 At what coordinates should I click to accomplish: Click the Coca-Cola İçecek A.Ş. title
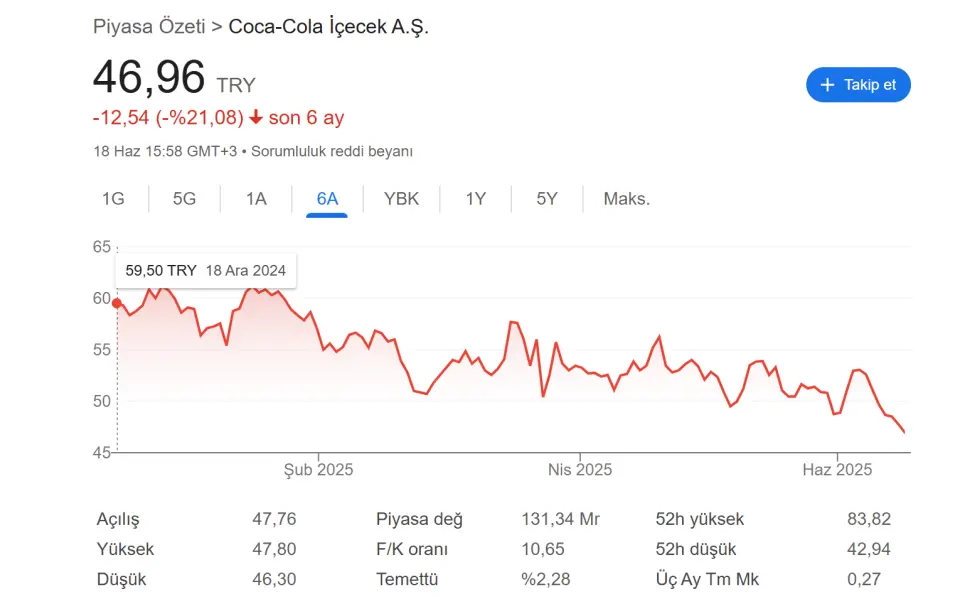tap(328, 27)
